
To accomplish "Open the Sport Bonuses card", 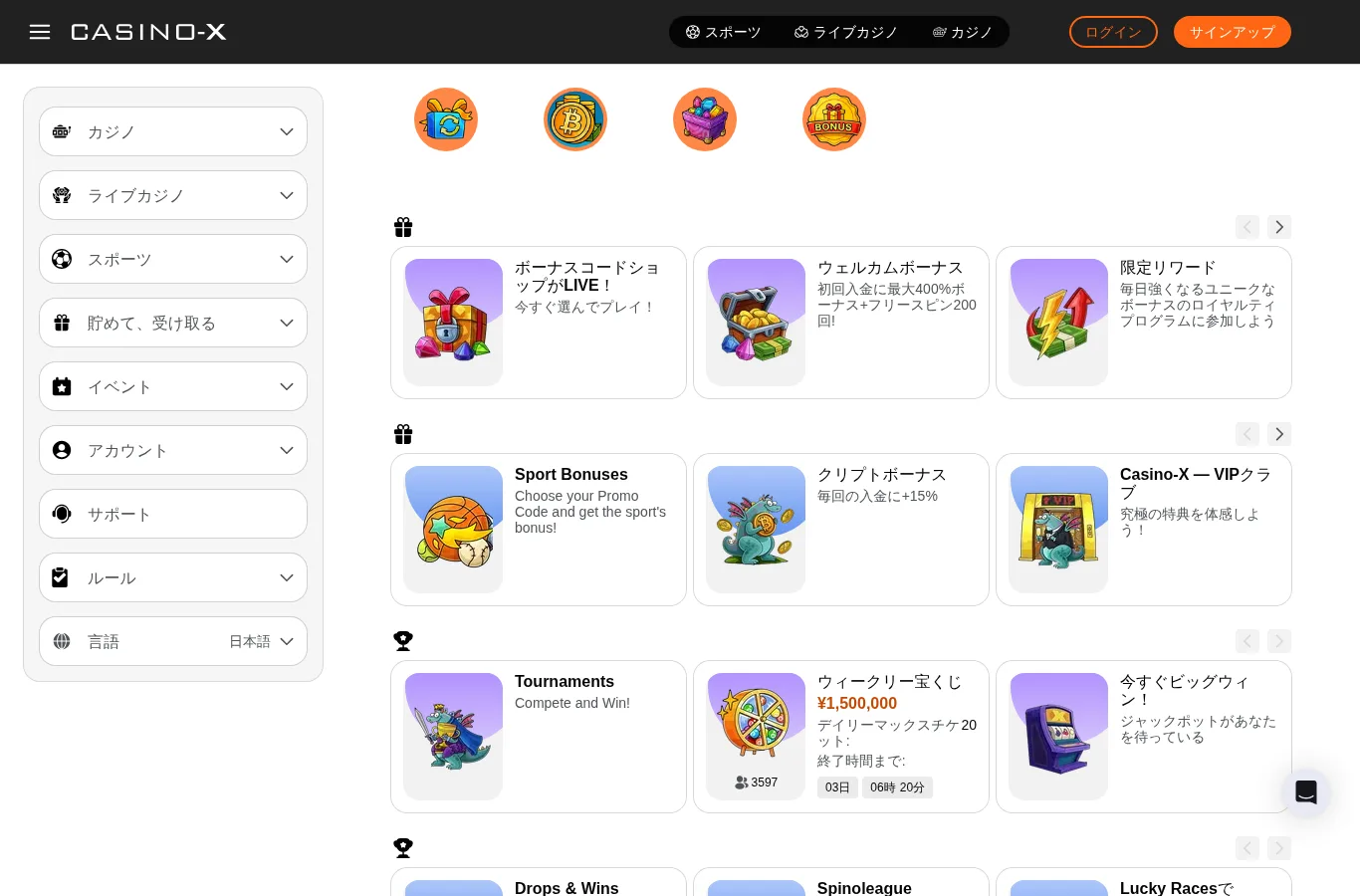I will (x=539, y=530).
